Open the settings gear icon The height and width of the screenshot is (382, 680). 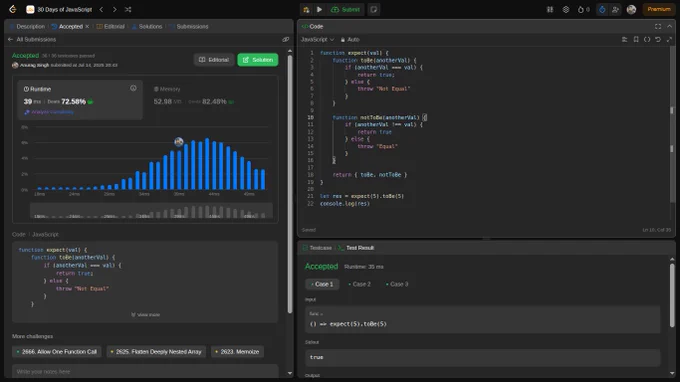tap(566, 10)
